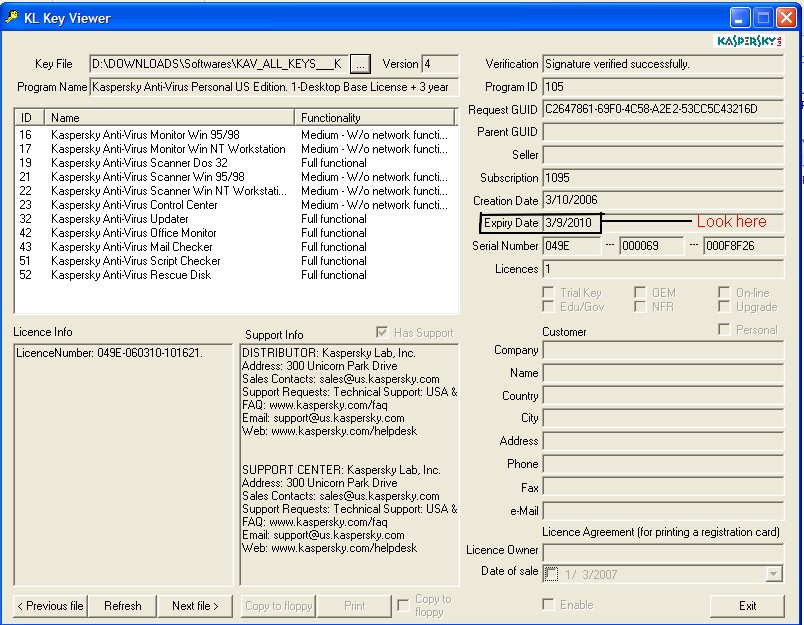Click serial number field 000F8F26
This screenshot has width=804, height=625.
pyautogui.click(x=743, y=246)
